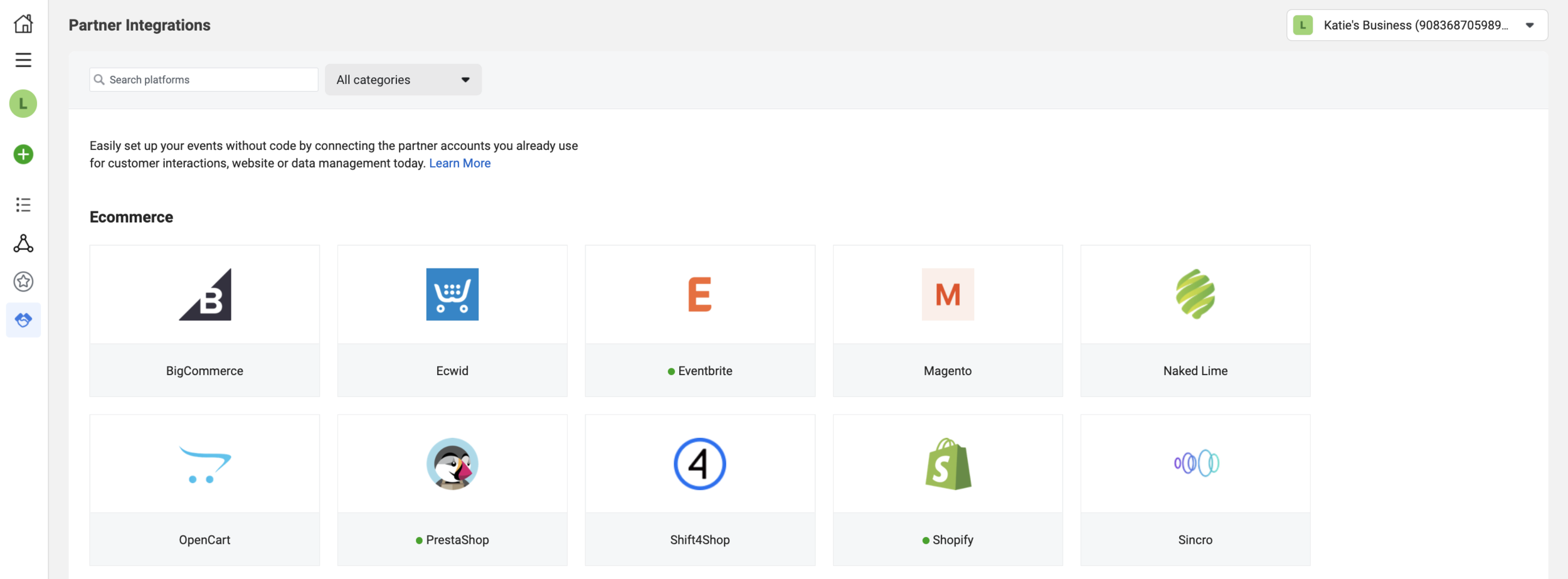Click the BigCommerce logo
This screenshot has width=1568, height=579.
204,294
